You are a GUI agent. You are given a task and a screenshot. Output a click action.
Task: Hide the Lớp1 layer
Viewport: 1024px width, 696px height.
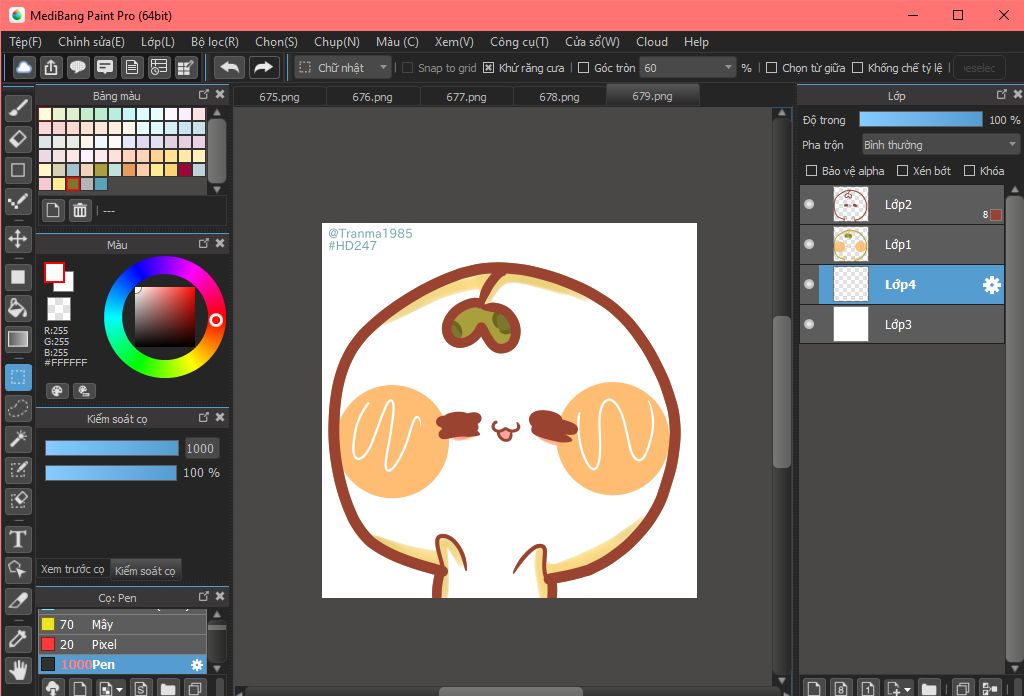(x=809, y=244)
